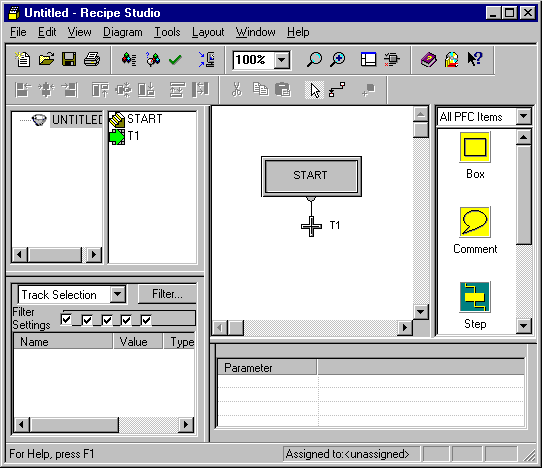Open the Tools menu
Screen dimensions: 542x468
pyautogui.click(x=167, y=32)
